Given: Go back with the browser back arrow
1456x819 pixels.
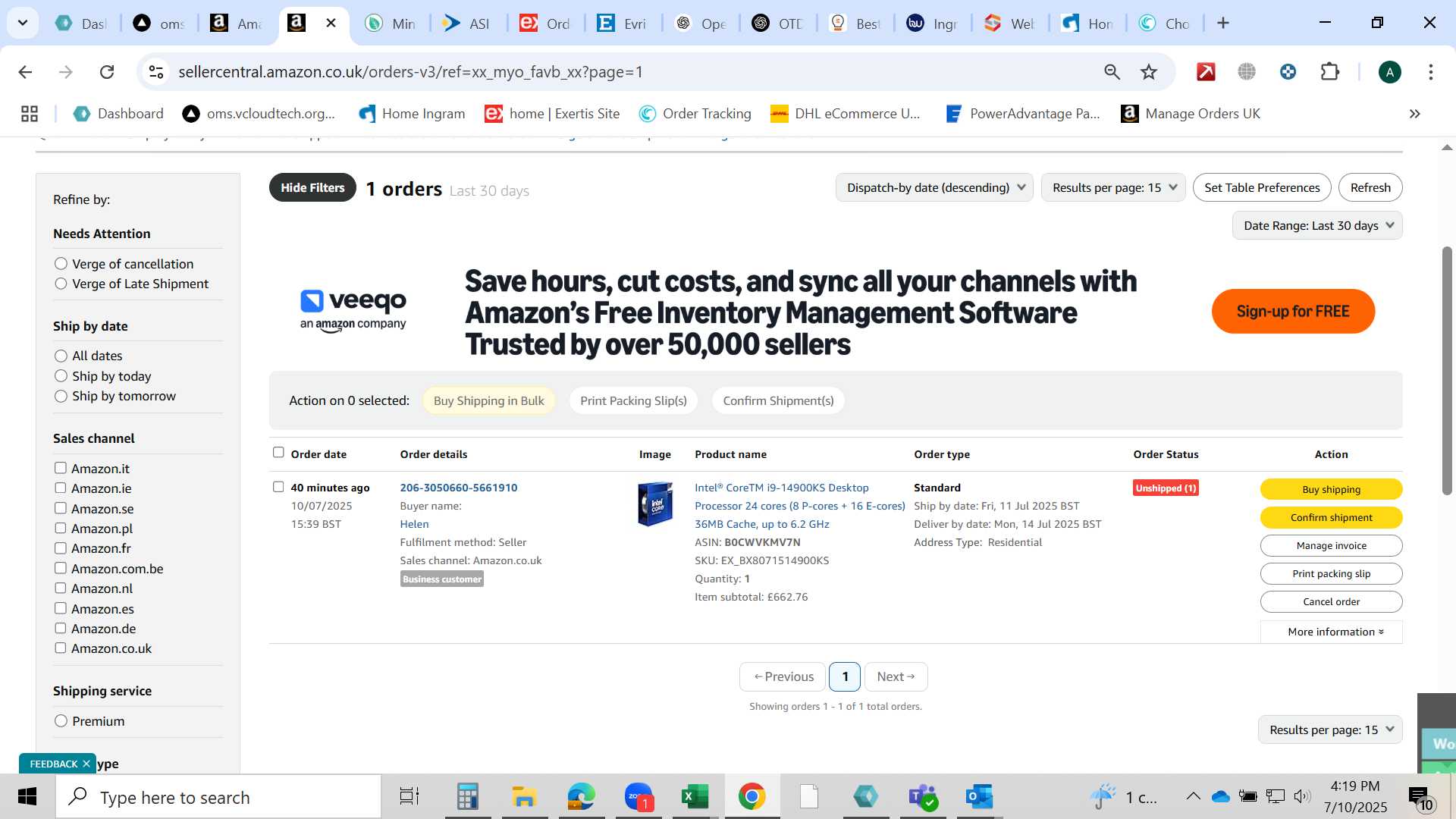Looking at the screenshot, I should click(25, 72).
